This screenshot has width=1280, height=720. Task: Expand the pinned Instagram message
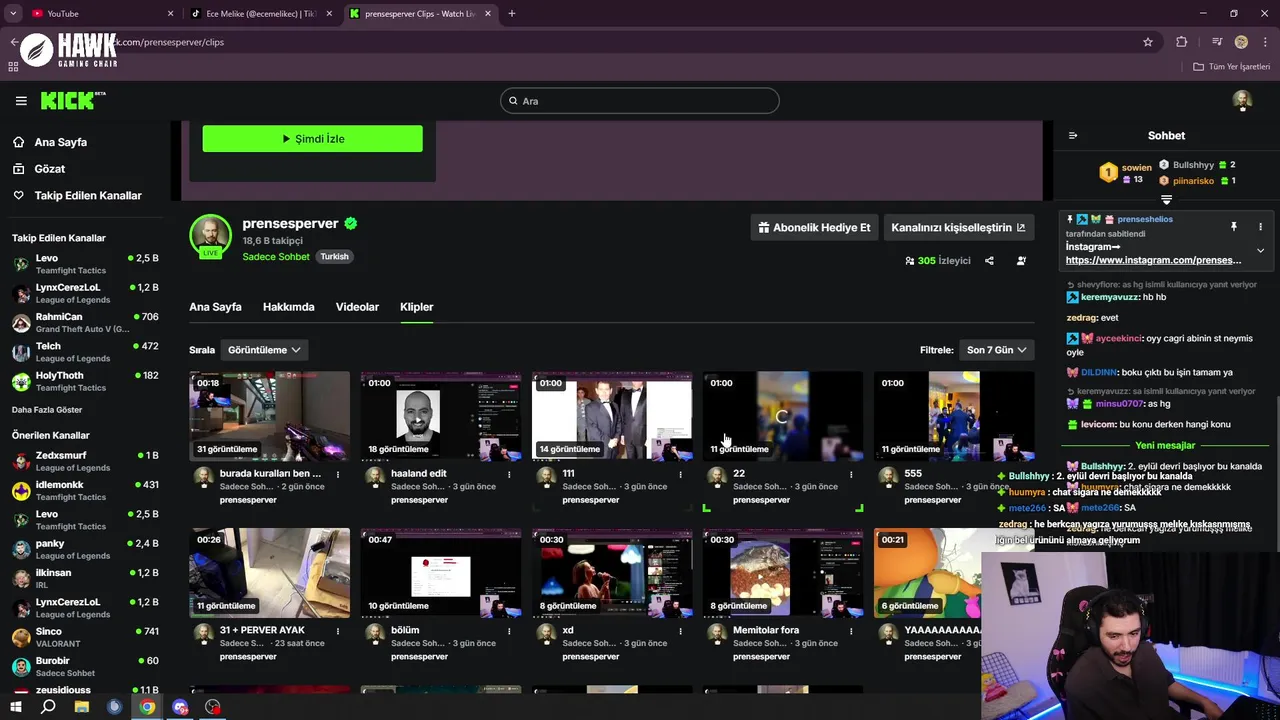click(x=1260, y=251)
